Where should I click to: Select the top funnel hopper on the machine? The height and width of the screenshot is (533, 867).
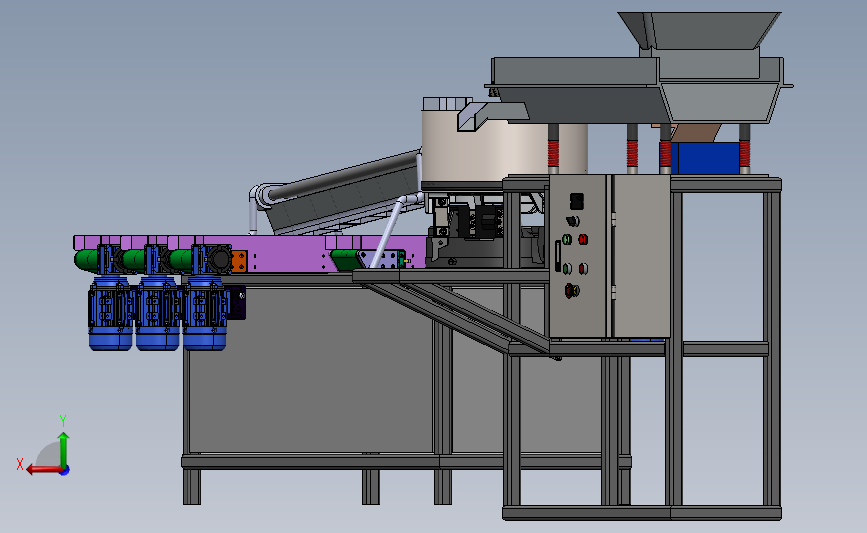click(700, 30)
